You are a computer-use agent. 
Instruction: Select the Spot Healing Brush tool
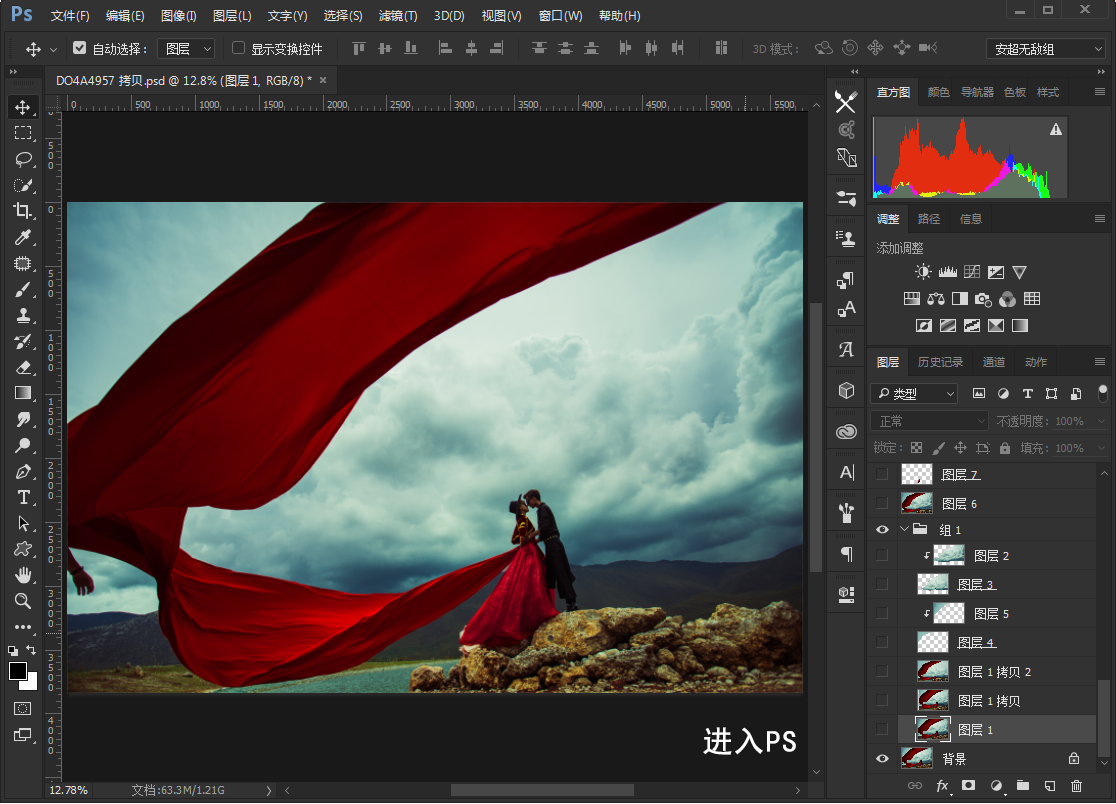[x=23, y=263]
